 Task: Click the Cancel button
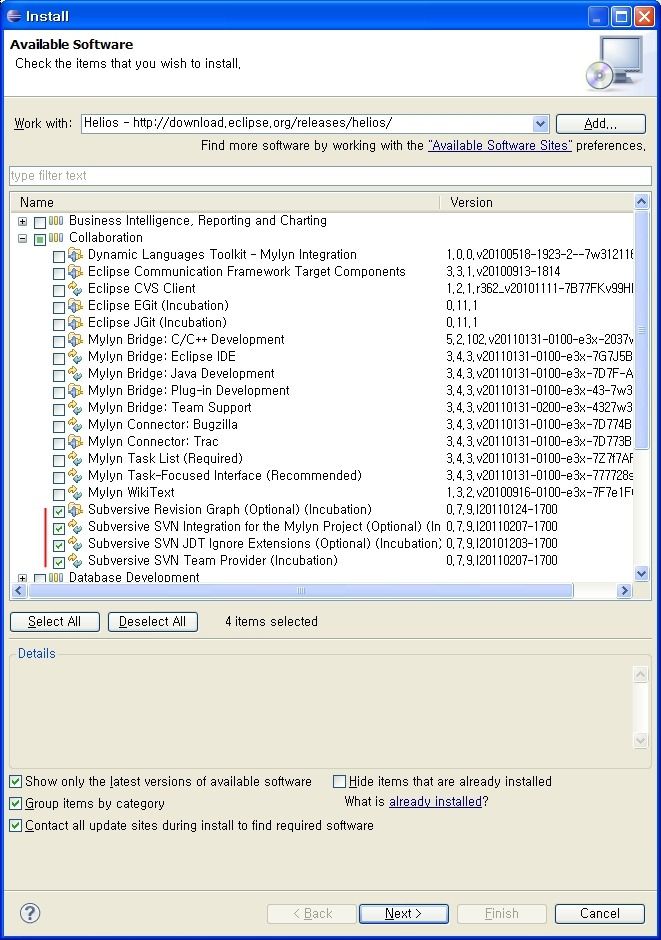(600, 914)
